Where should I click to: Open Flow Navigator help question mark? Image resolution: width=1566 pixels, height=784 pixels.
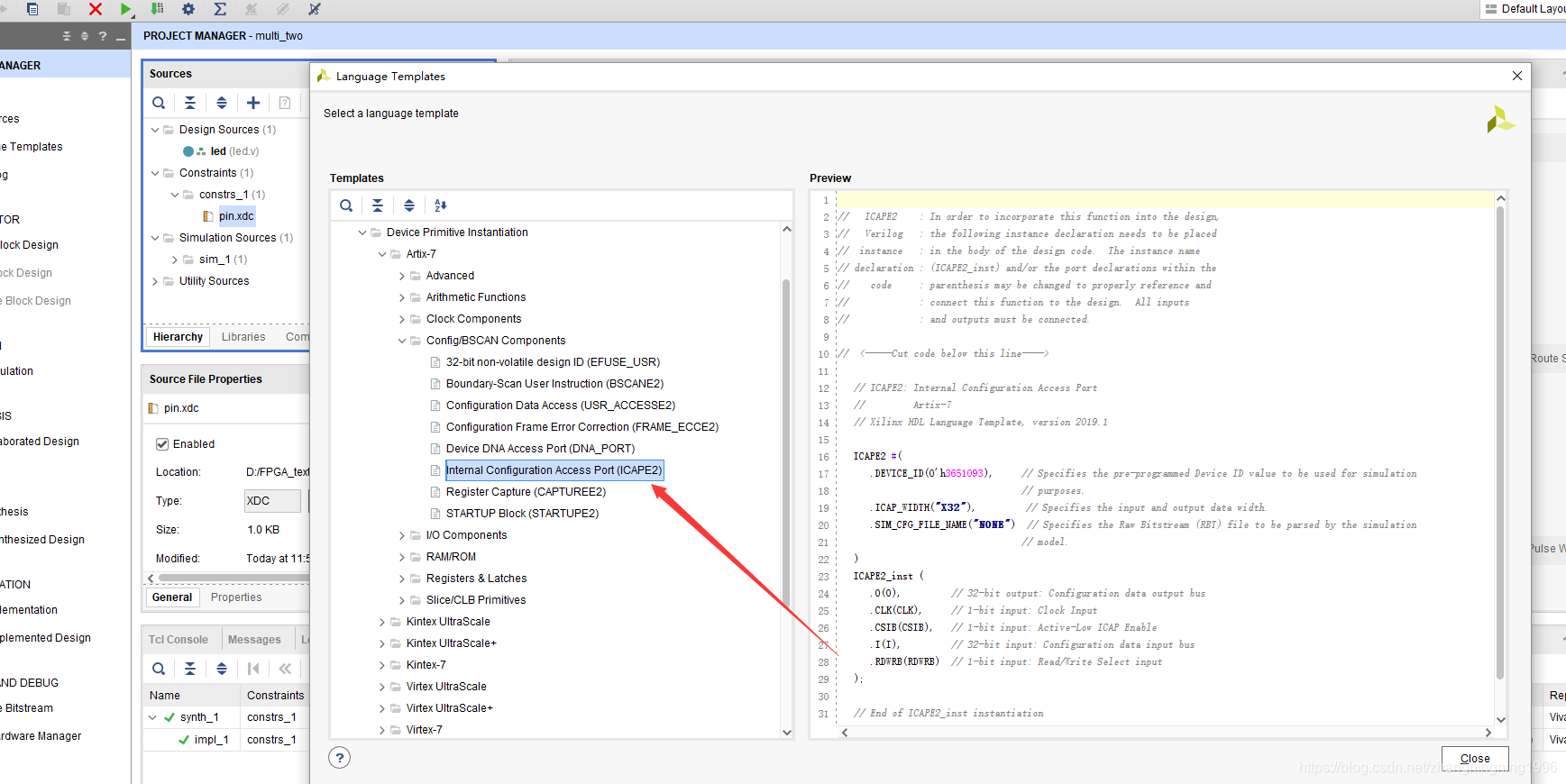[103, 36]
